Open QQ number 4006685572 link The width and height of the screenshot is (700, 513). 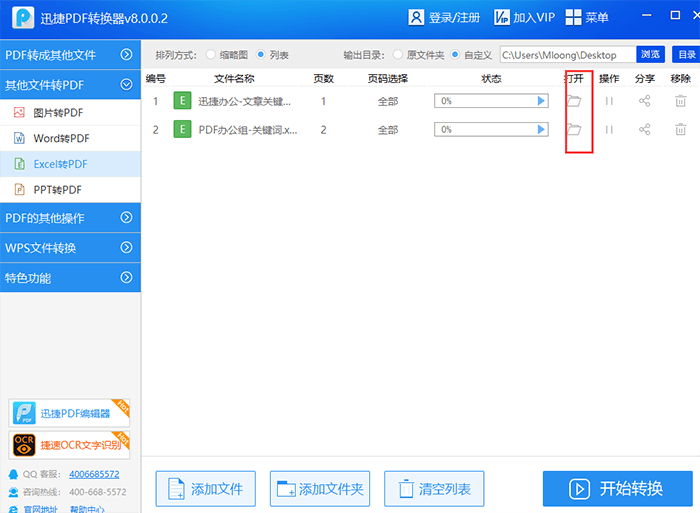coord(94,474)
